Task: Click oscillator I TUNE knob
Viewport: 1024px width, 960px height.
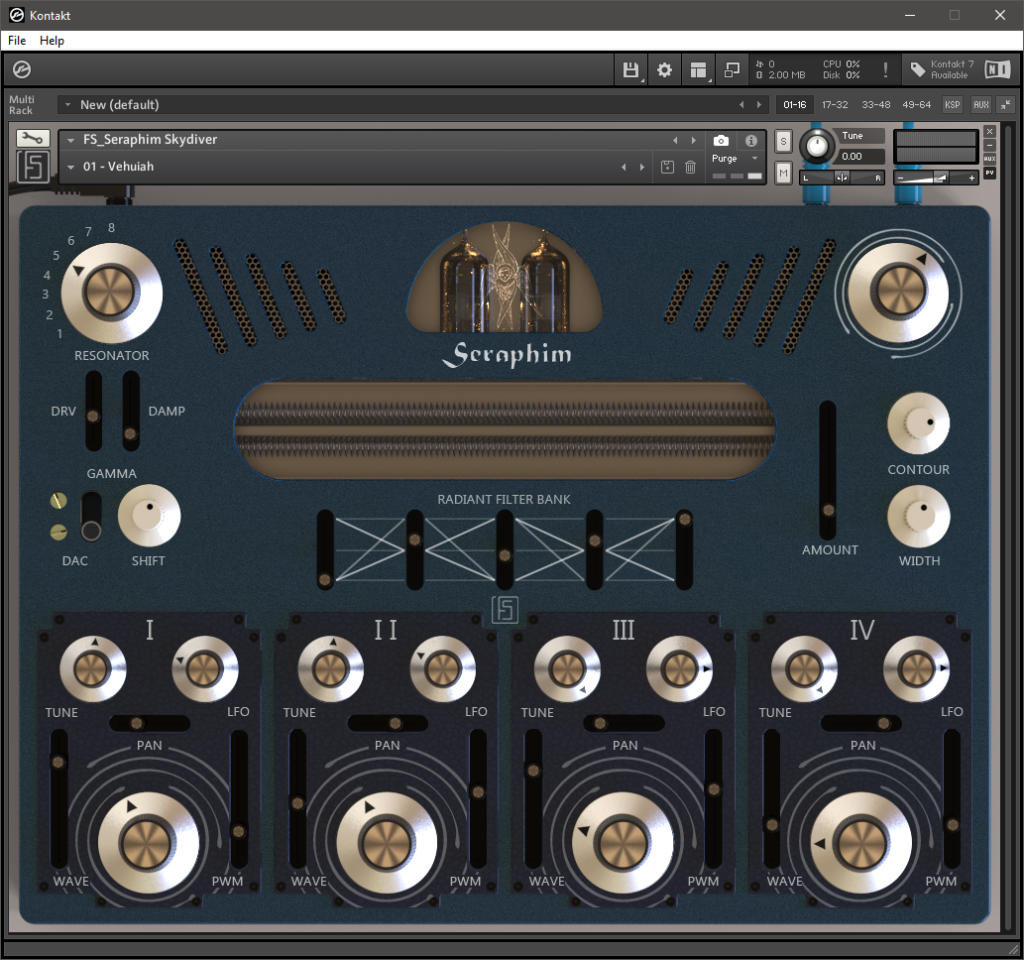Action: click(x=92, y=669)
